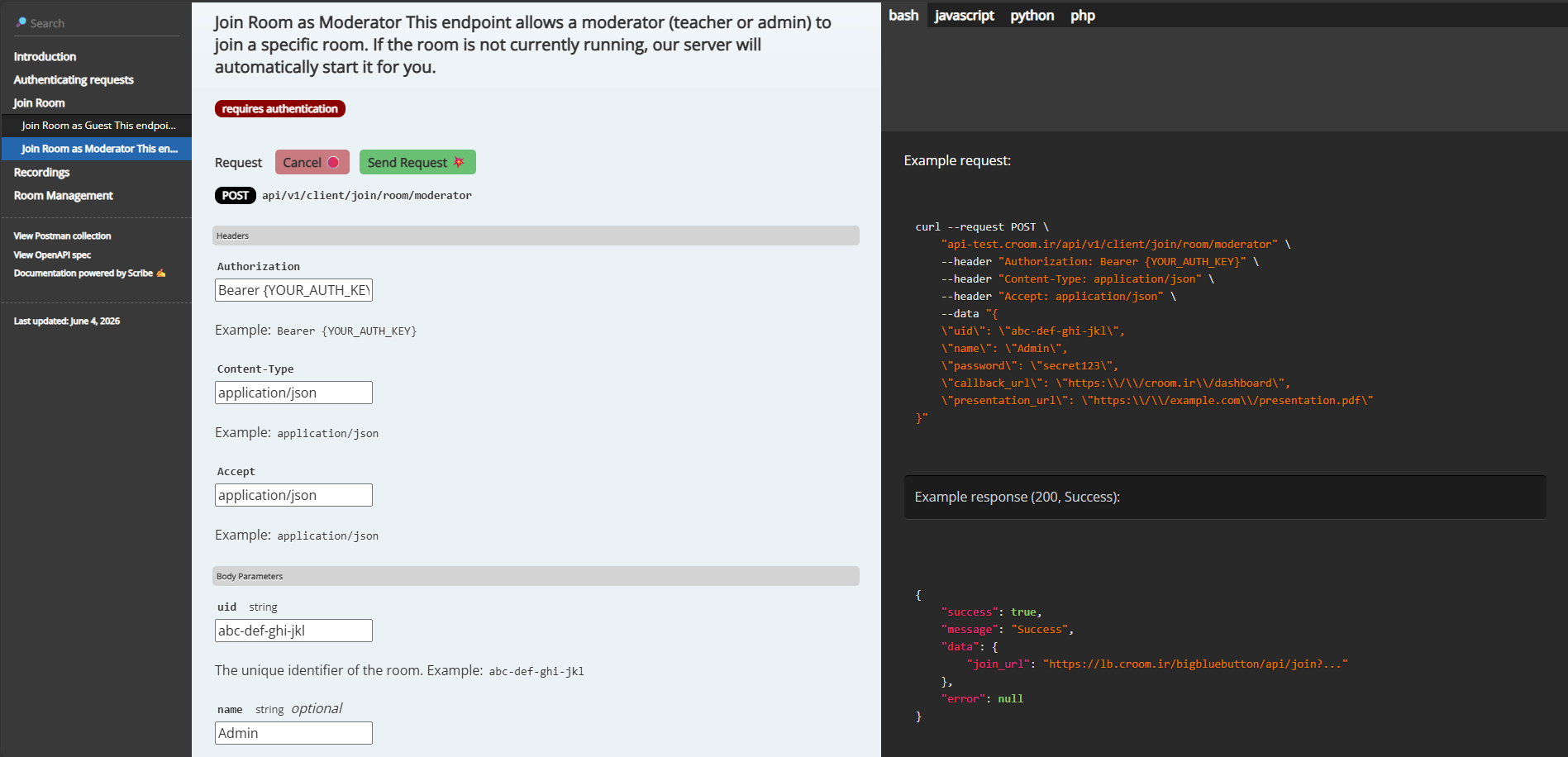Expand the Room Management section
1568x757 pixels.
[63, 195]
